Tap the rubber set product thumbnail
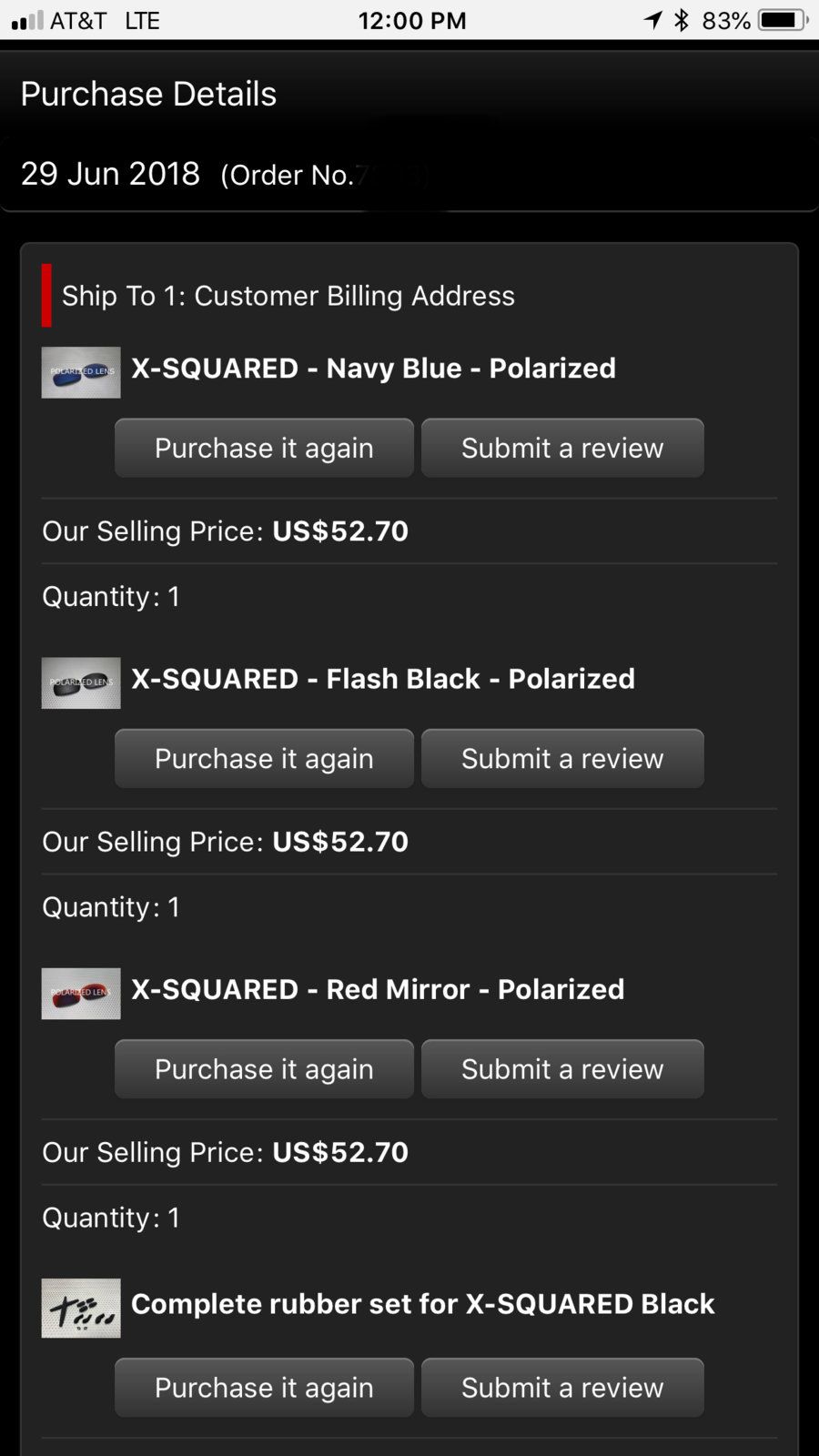The width and height of the screenshot is (819, 1456). click(x=81, y=1308)
